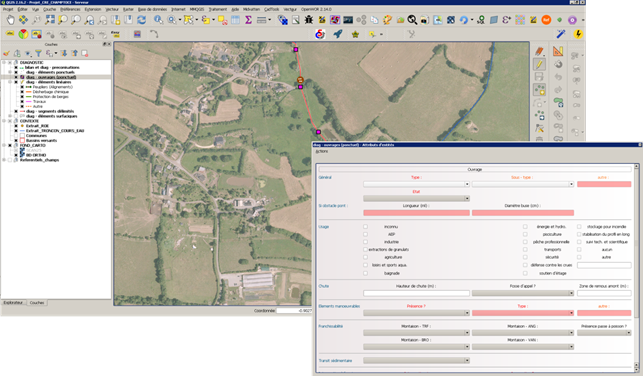Image resolution: width=643 pixels, height=376 pixels.
Task: Collapse the DIAGNOSTIC layer group
Action: (4, 63)
